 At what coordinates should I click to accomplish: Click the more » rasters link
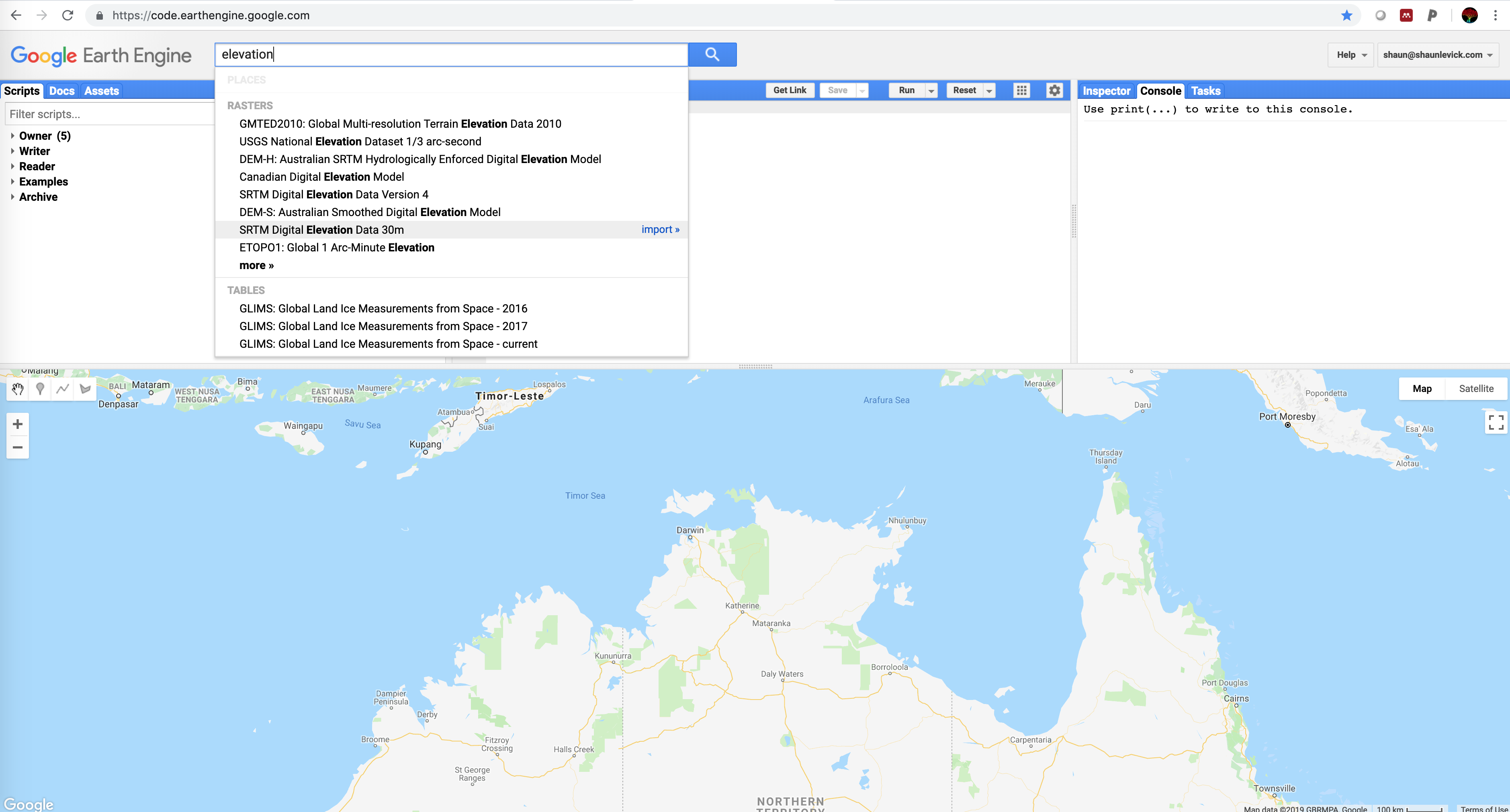(256, 265)
